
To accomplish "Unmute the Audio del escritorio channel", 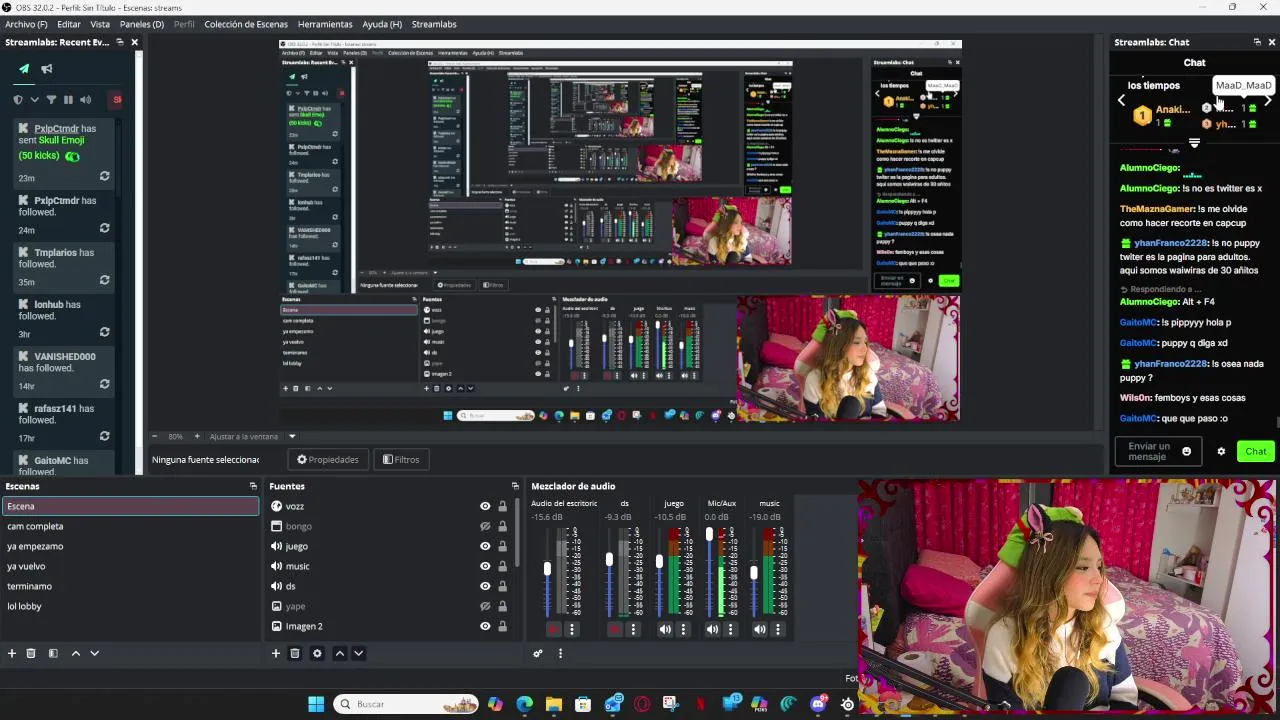I will click(554, 629).
